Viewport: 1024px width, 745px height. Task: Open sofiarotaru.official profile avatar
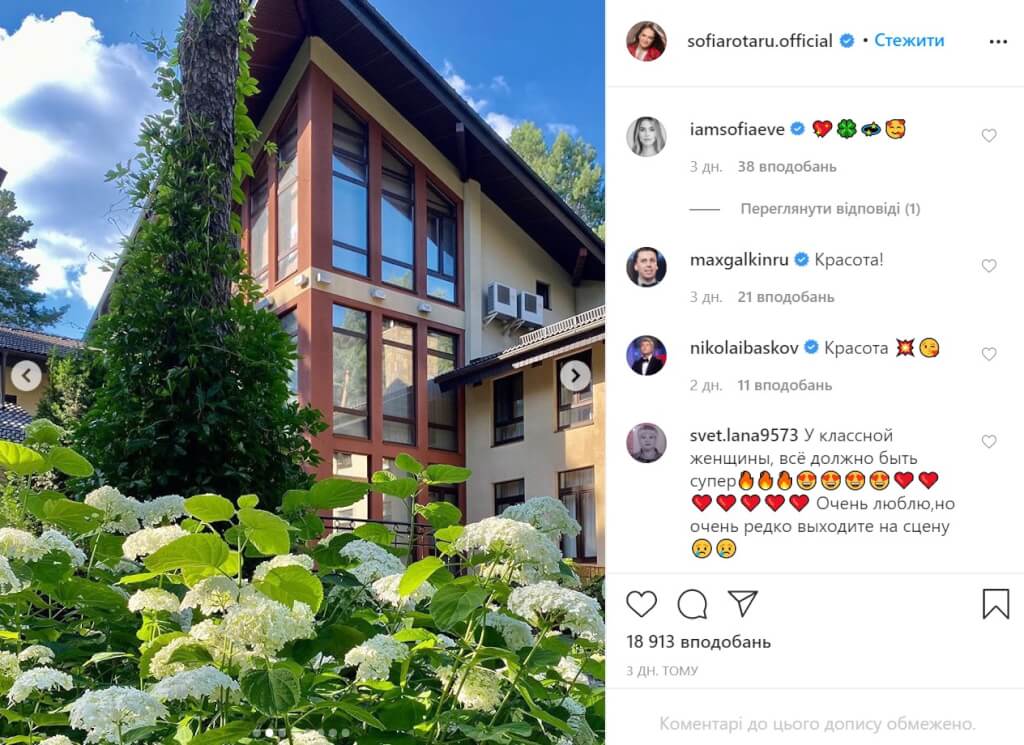coord(646,41)
